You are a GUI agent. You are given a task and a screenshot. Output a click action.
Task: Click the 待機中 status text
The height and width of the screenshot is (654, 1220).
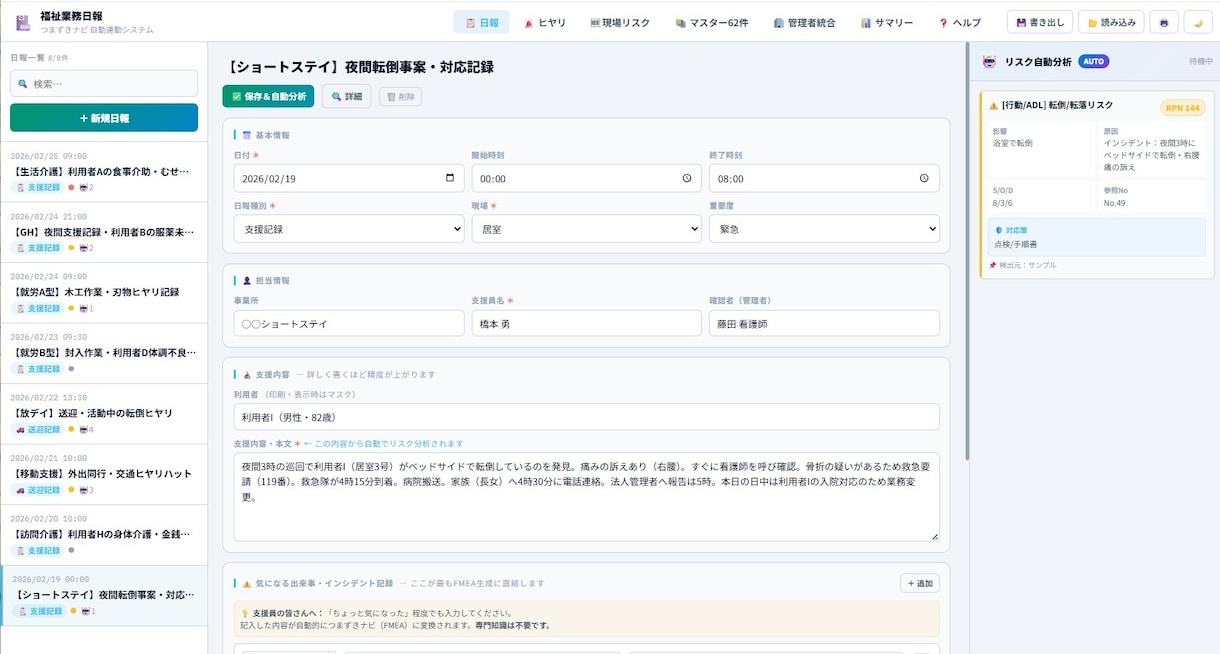[x=1200, y=62]
